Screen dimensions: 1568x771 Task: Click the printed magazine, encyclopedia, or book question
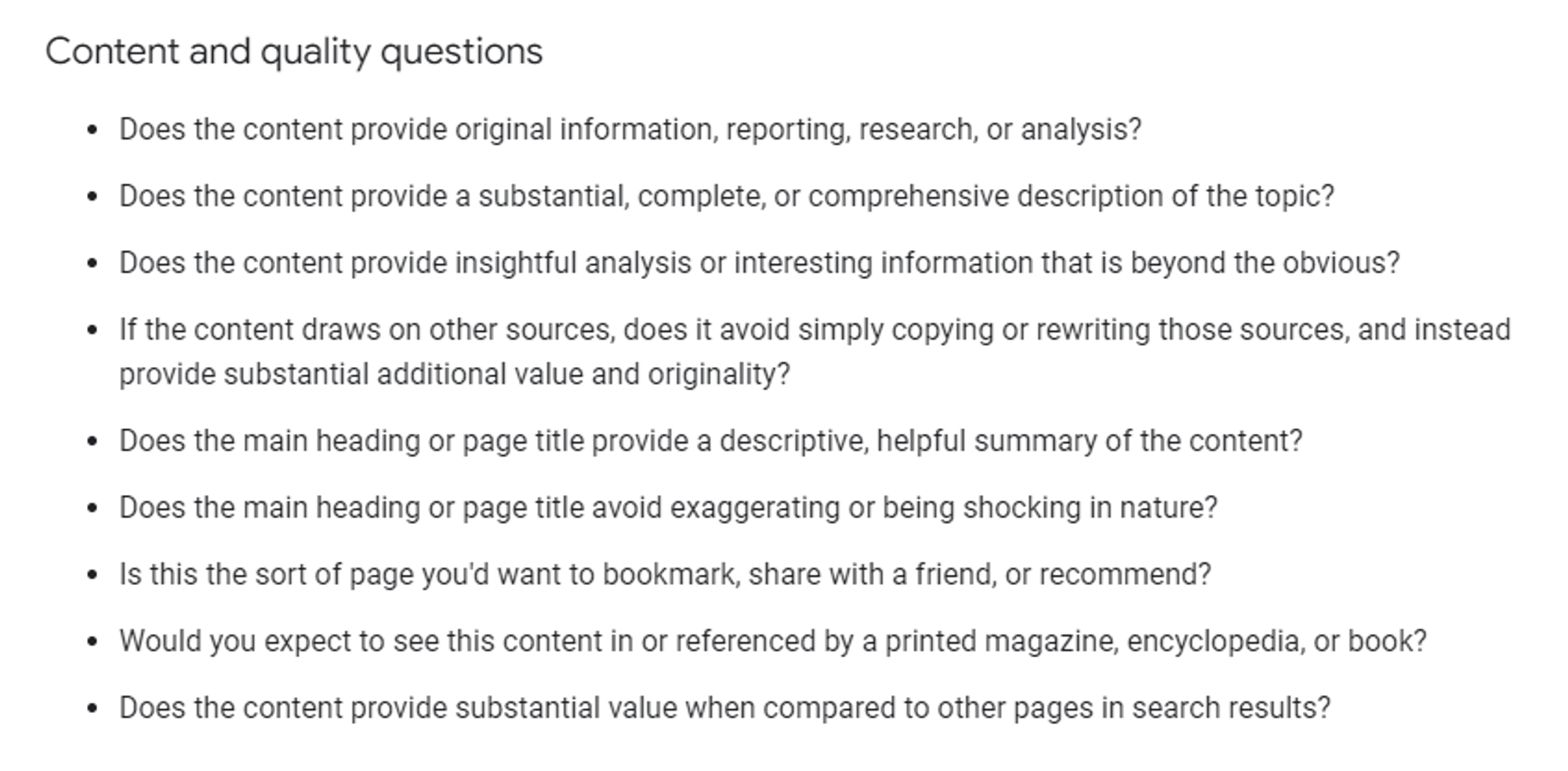pos(773,641)
